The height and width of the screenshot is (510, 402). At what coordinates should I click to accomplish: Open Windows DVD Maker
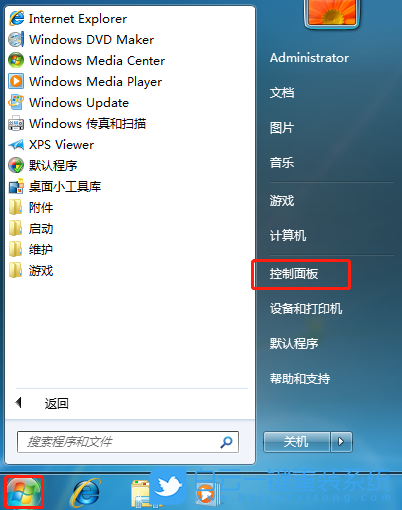tap(81, 40)
